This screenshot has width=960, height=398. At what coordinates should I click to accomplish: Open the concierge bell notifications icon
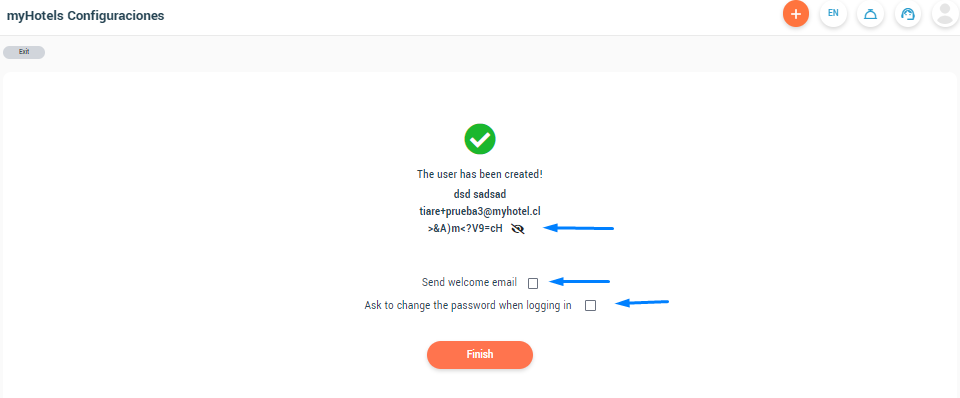point(870,13)
